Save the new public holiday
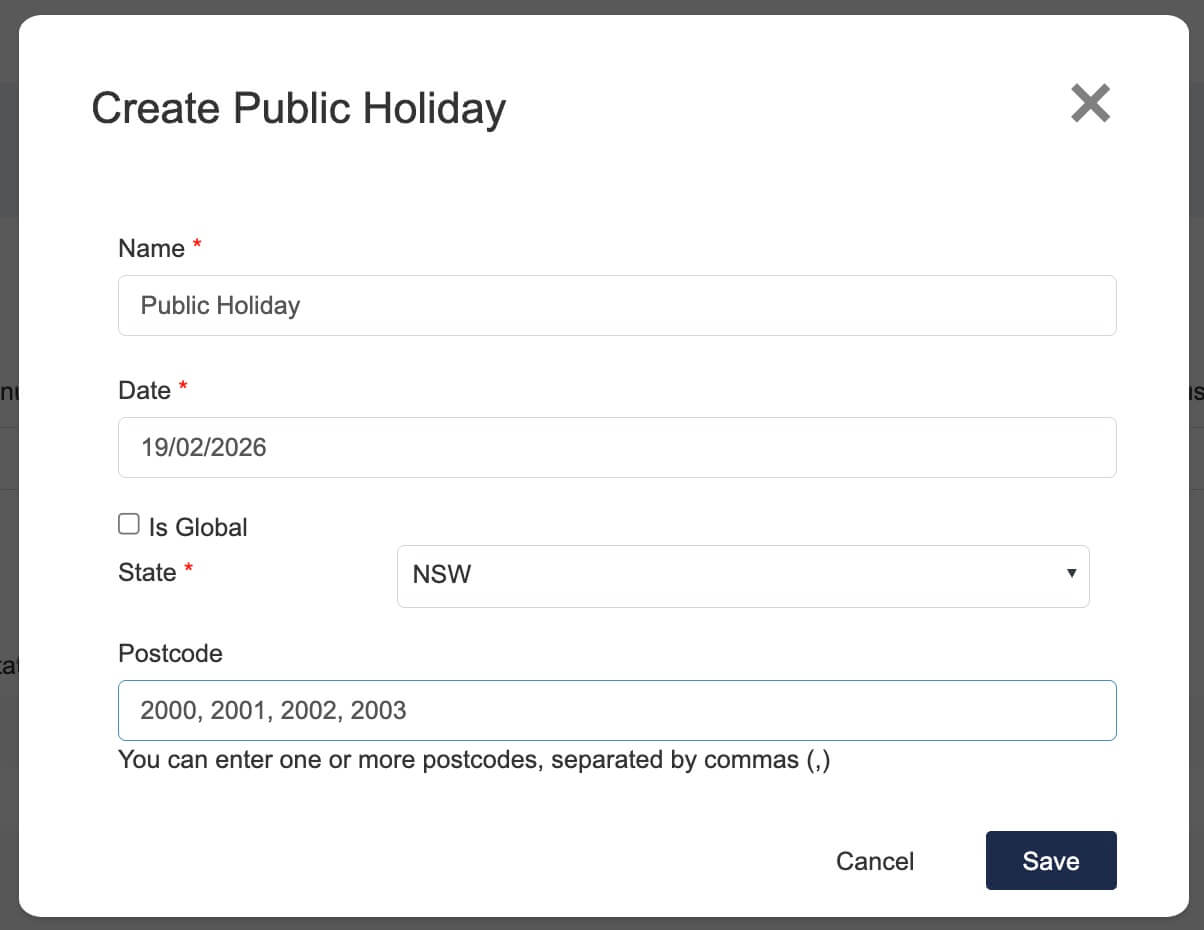The height and width of the screenshot is (930, 1204). click(x=1050, y=861)
